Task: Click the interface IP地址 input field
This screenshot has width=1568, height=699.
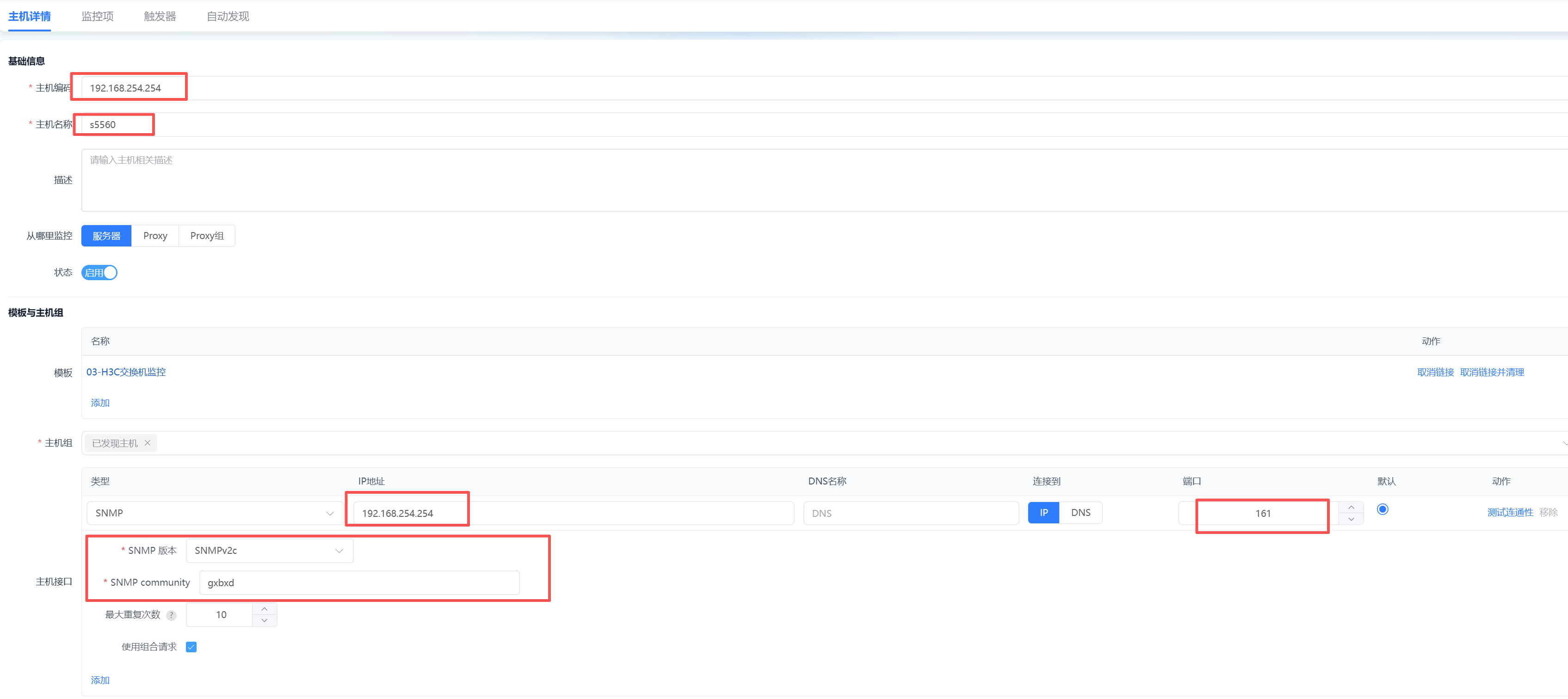Action: click(574, 514)
